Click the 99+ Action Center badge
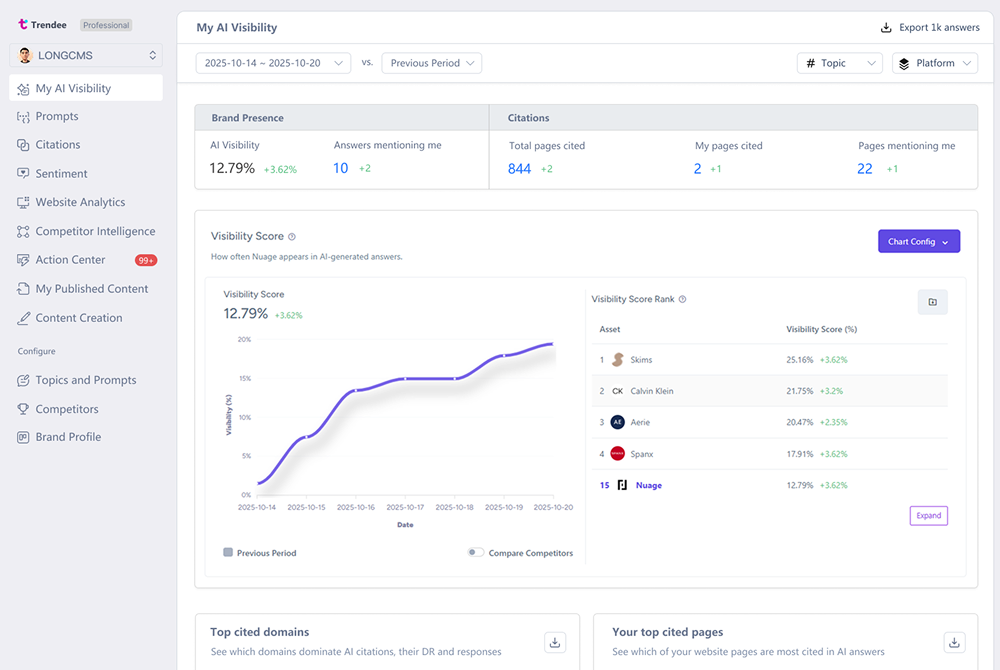 (x=145, y=260)
